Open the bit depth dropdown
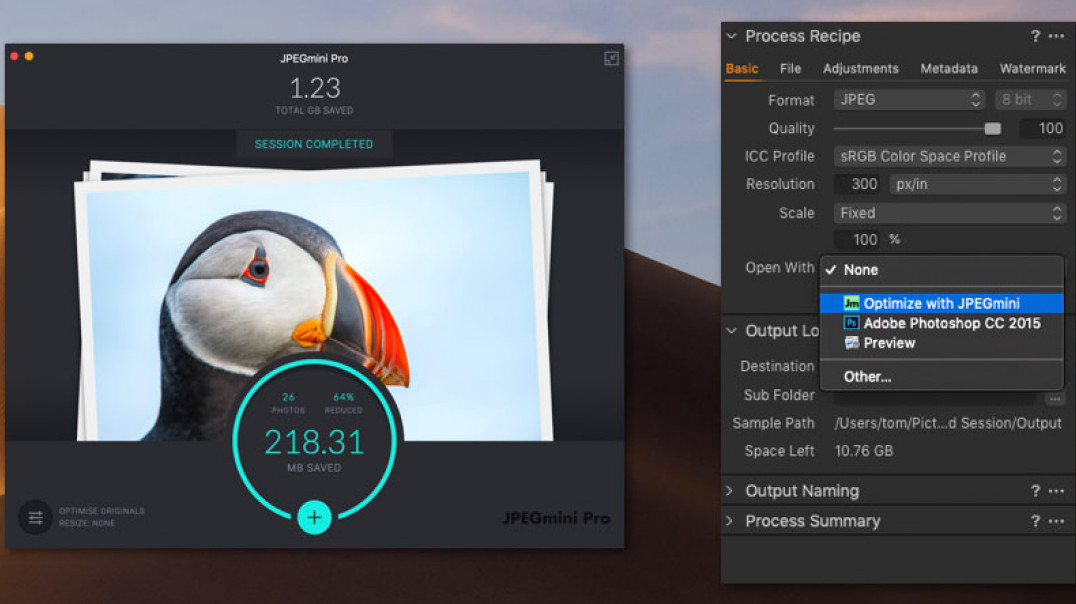This screenshot has width=1076, height=604. (x=1030, y=100)
